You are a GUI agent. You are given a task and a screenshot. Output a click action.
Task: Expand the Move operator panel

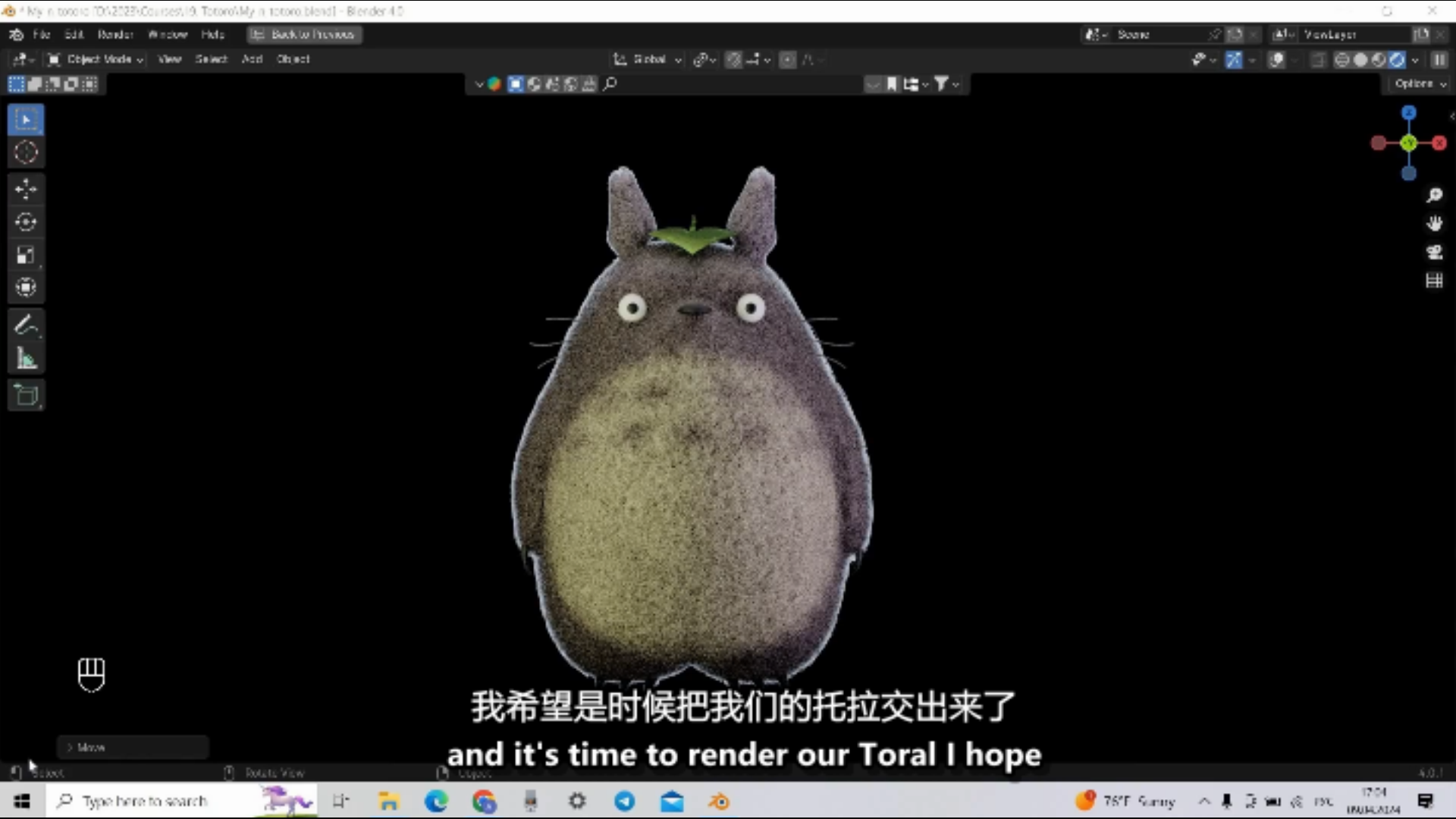pyautogui.click(x=133, y=747)
